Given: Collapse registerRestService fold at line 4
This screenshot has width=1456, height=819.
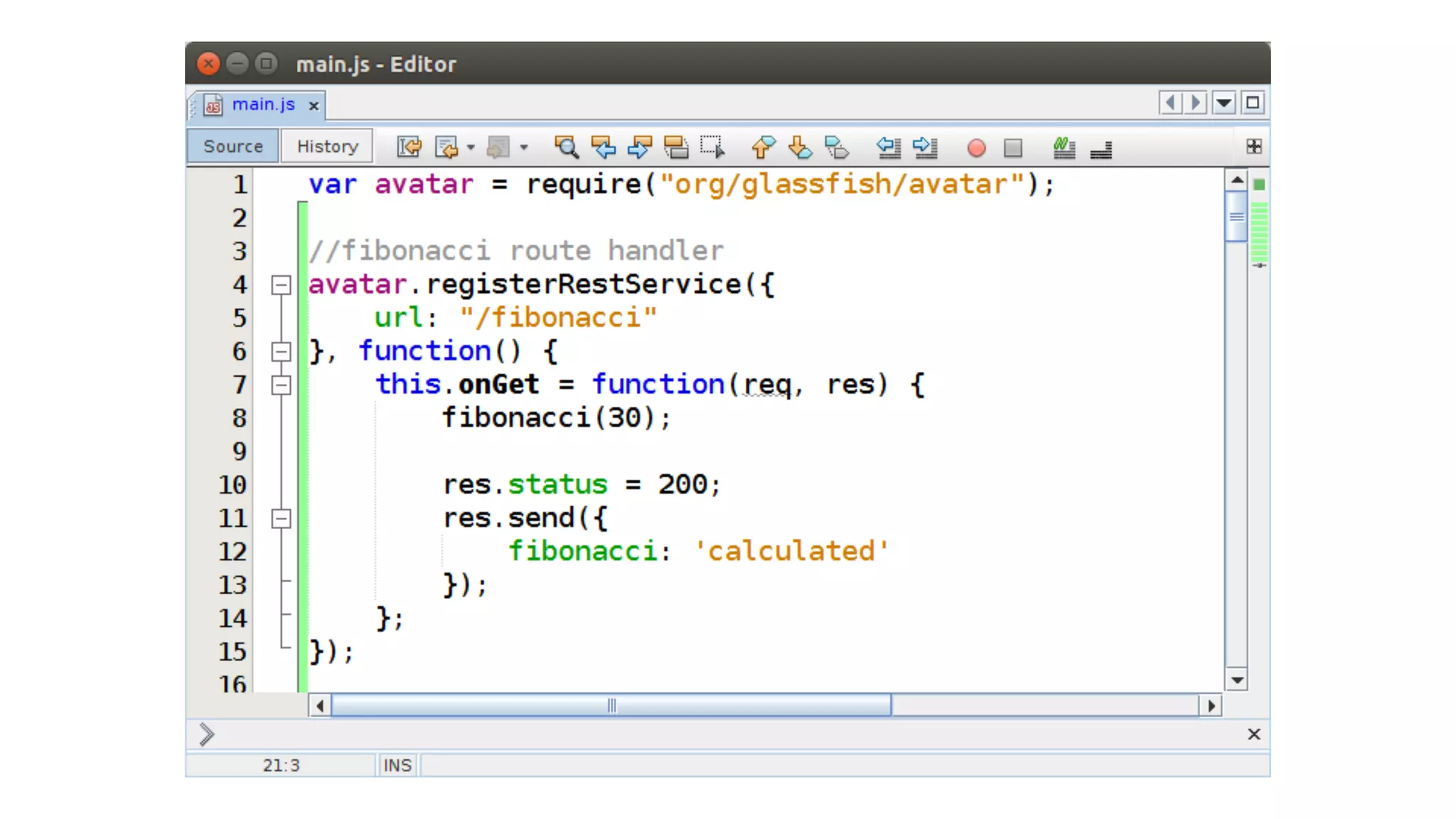Looking at the screenshot, I should click(282, 285).
